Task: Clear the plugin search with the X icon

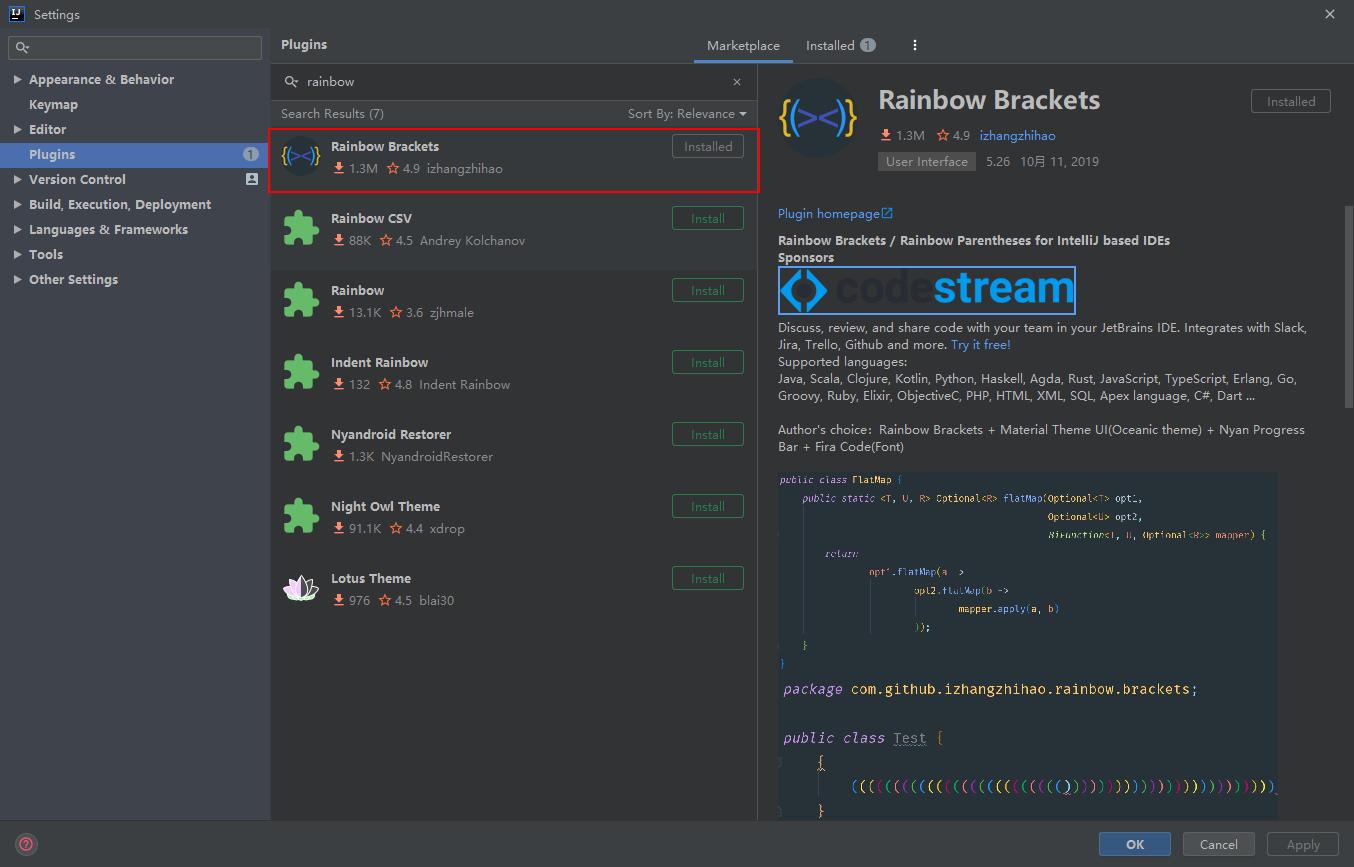Action: [x=737, y=82]
